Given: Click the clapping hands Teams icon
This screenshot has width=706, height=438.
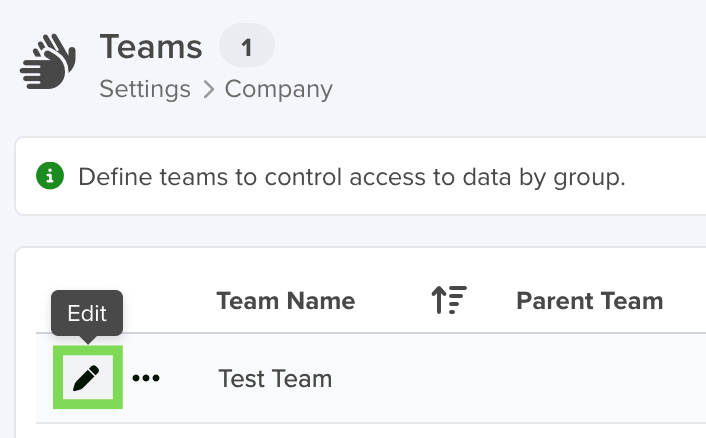Looking at the screenshot, I should click(48, 62).
